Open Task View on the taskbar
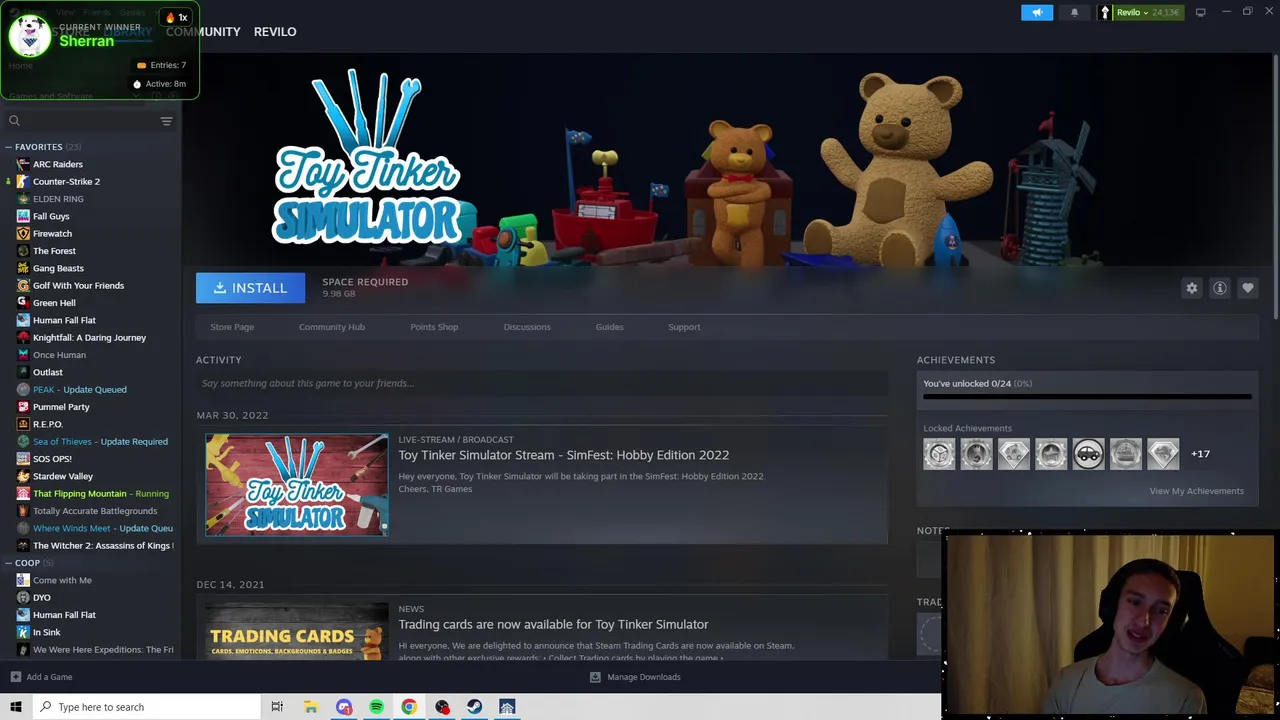Viewport: 1280px width, 720px height. coord(277,707)
